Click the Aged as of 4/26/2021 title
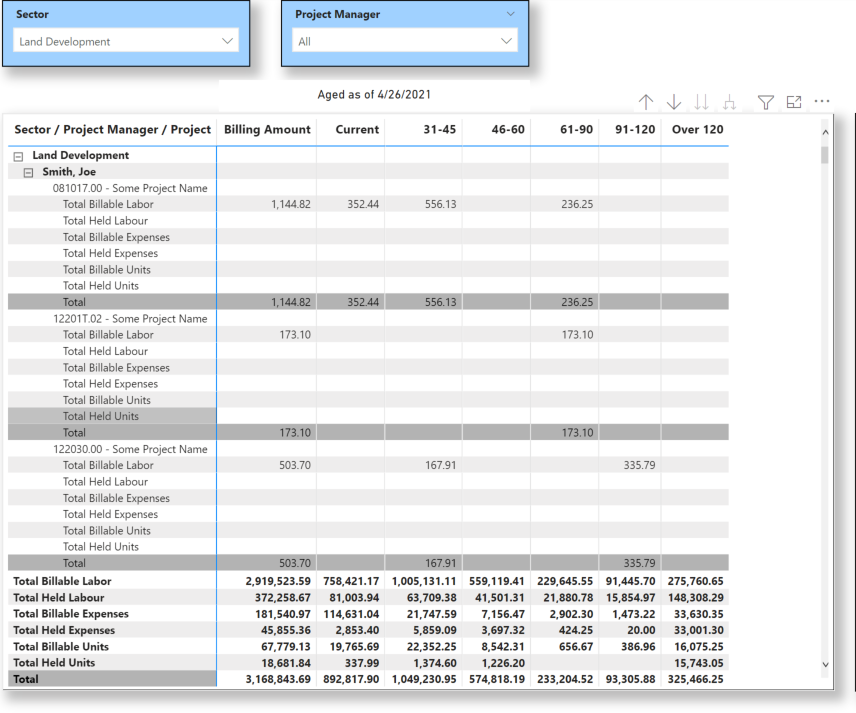Screen dimensions: 856x713 [x=374, y=94]
